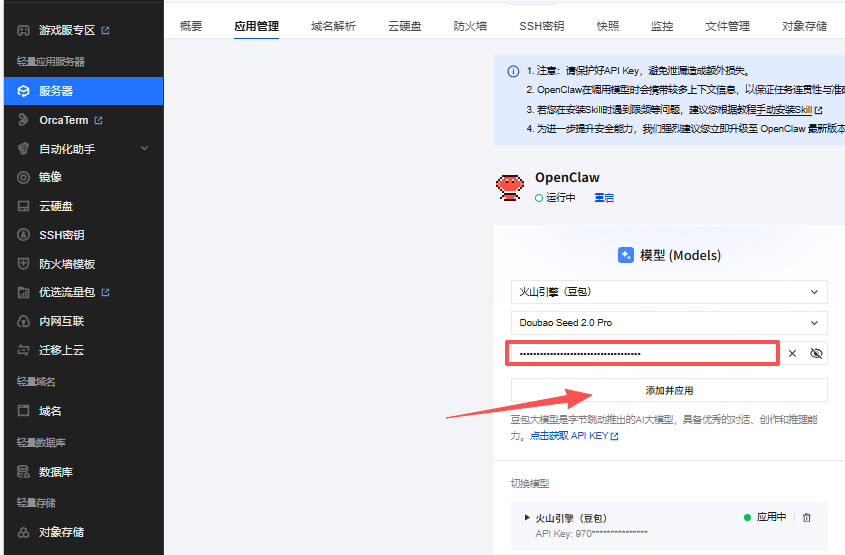Click the 重启 restart link
This screenshot has width=845, height=555.
pos(604,198)
